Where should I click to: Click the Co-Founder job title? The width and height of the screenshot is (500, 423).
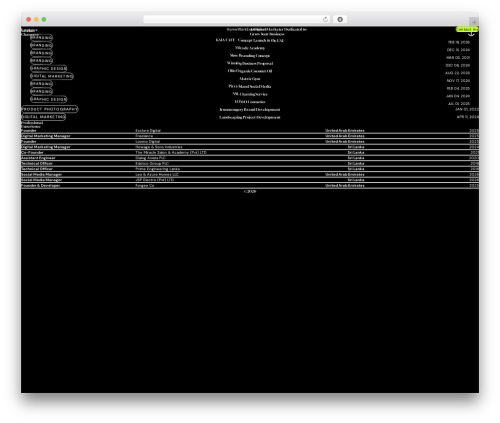[x=32, y=152]
